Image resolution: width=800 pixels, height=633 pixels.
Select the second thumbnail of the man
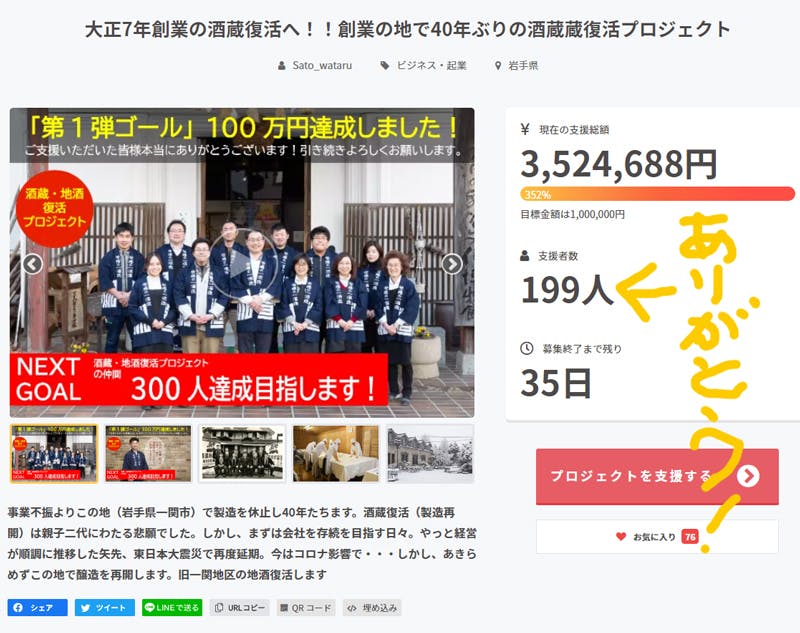click(148, 453)
